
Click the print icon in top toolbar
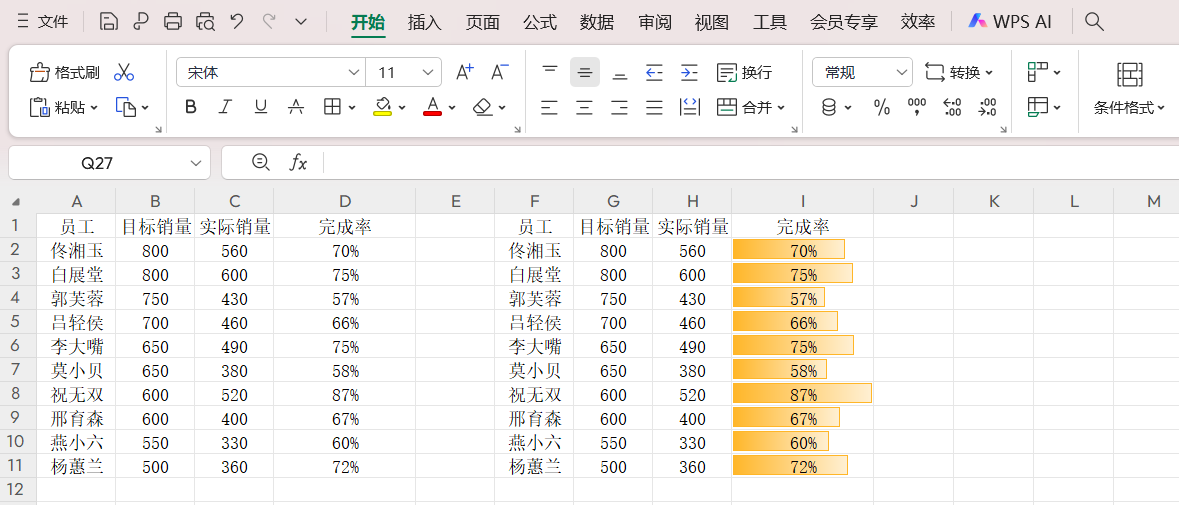173,21
